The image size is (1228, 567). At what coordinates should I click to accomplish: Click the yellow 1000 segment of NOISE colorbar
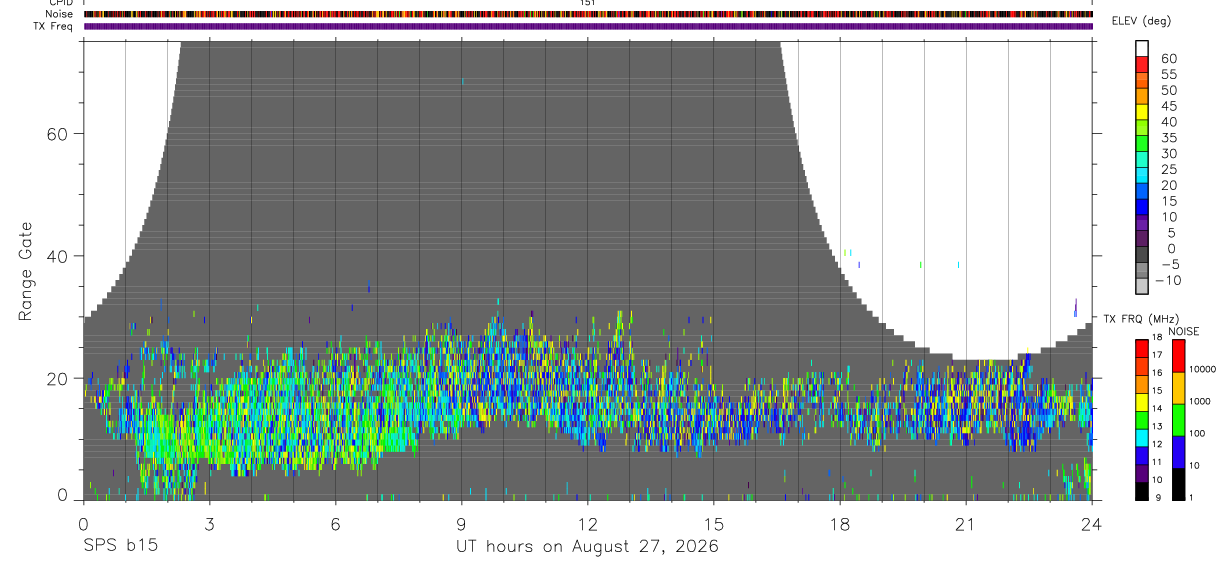tap(1179, 387)
